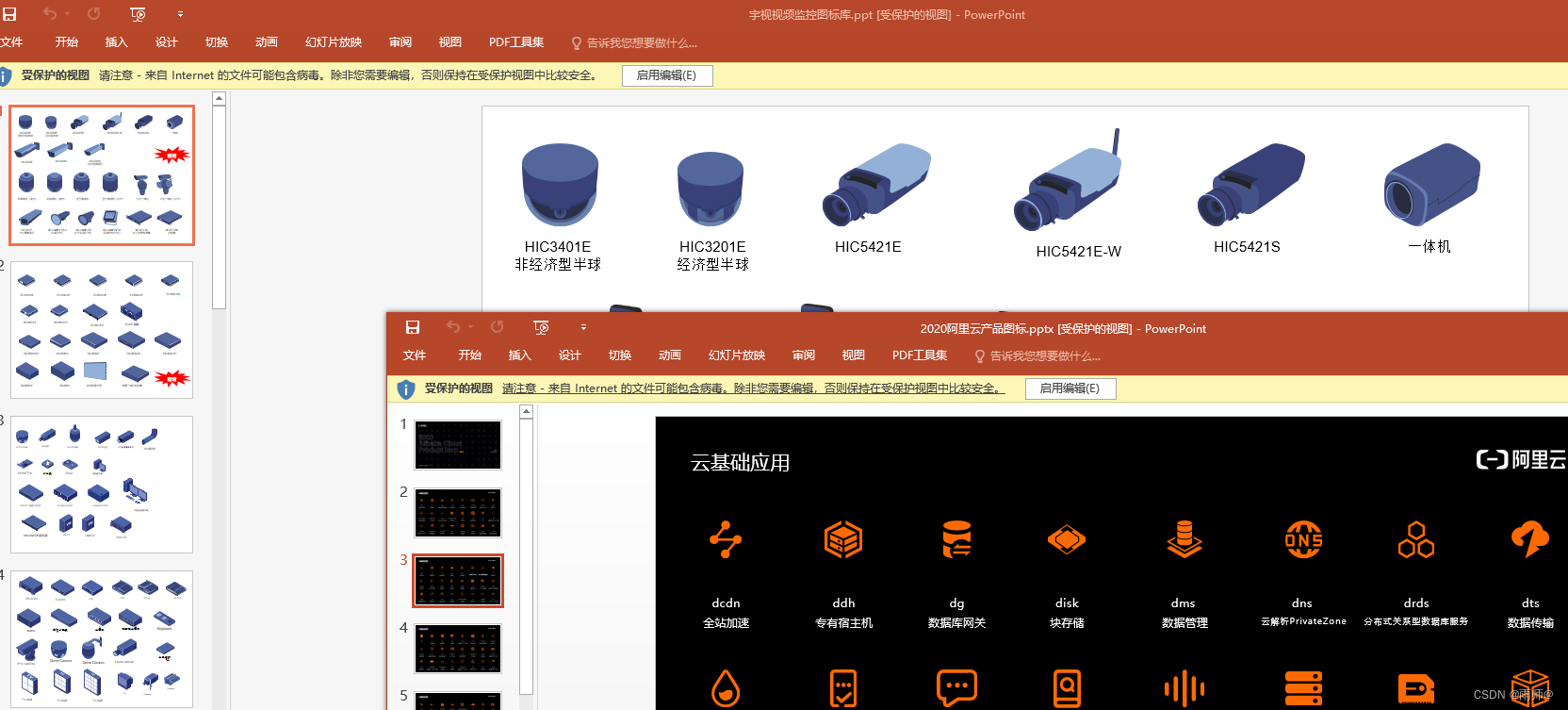Click HIC5421S camera icon on slide
The image size is (1568, 710).
pyautogui.click(x=1251, y=185)
